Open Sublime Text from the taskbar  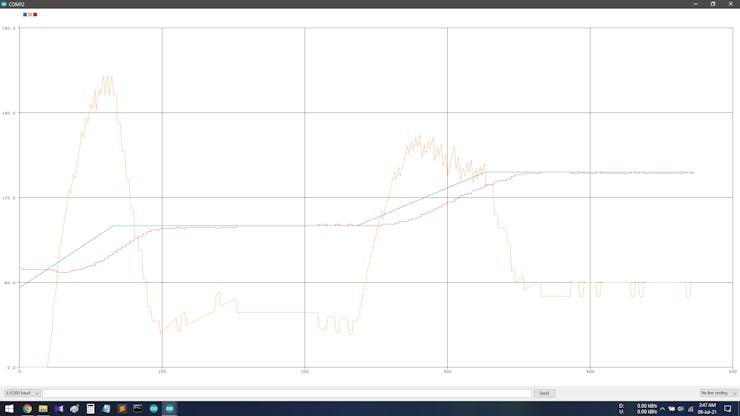tap(122, 408)
